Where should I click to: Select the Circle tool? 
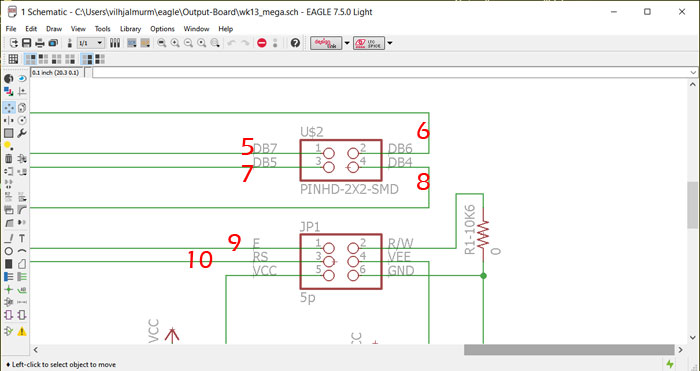pyautogui.click(x=8, y=251)
